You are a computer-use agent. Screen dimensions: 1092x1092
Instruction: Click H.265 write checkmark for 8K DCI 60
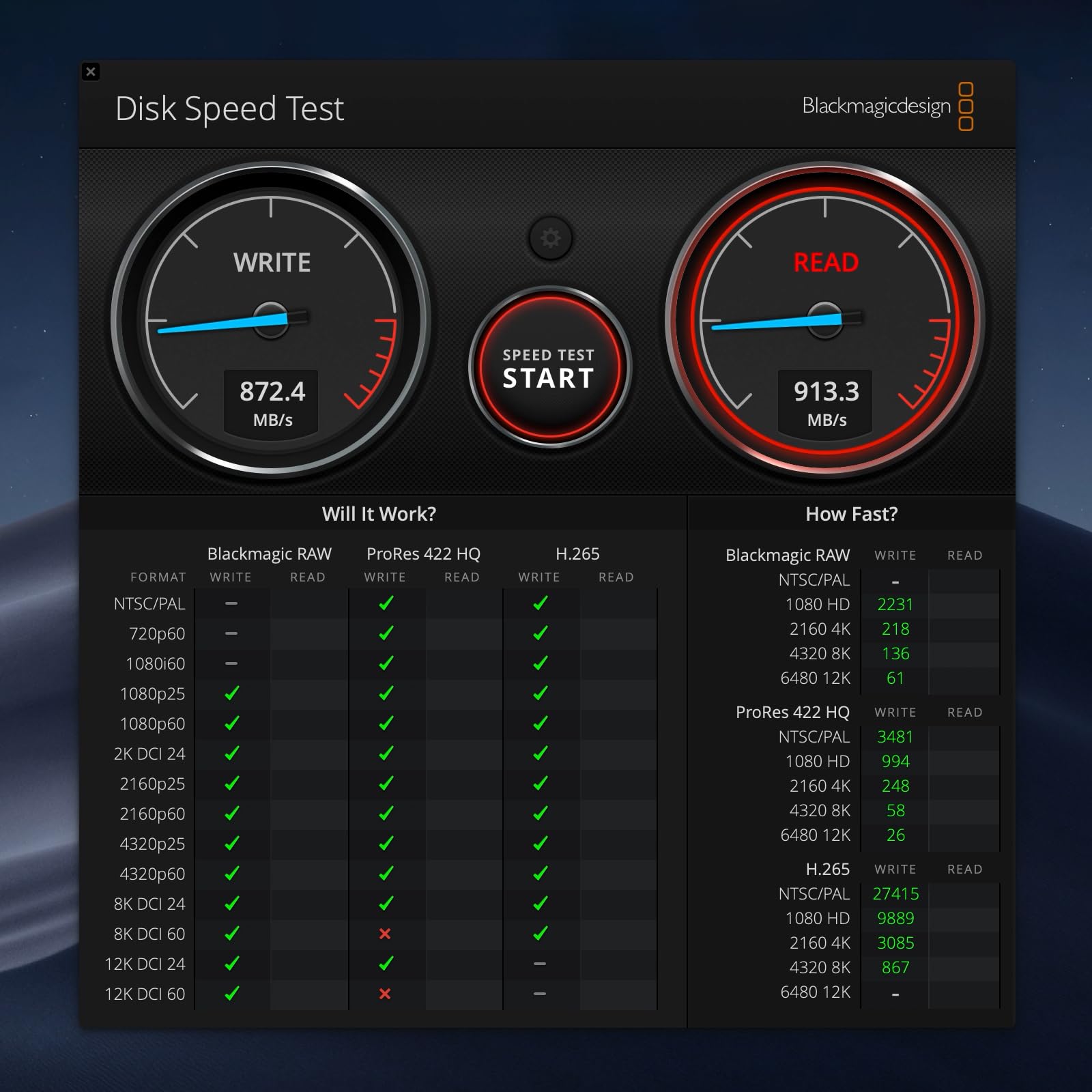(x=541, y=934)
